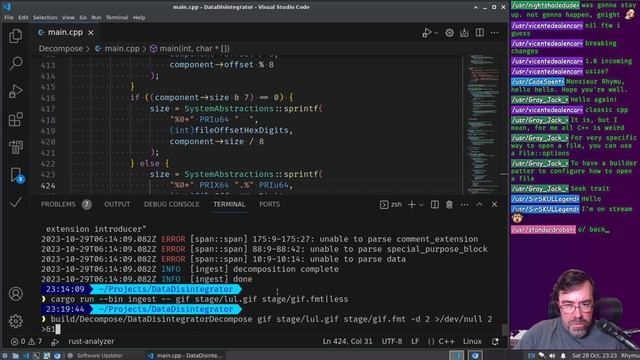
Task: Click the notification bell in system tray
Action: click(x=563, y=356)
